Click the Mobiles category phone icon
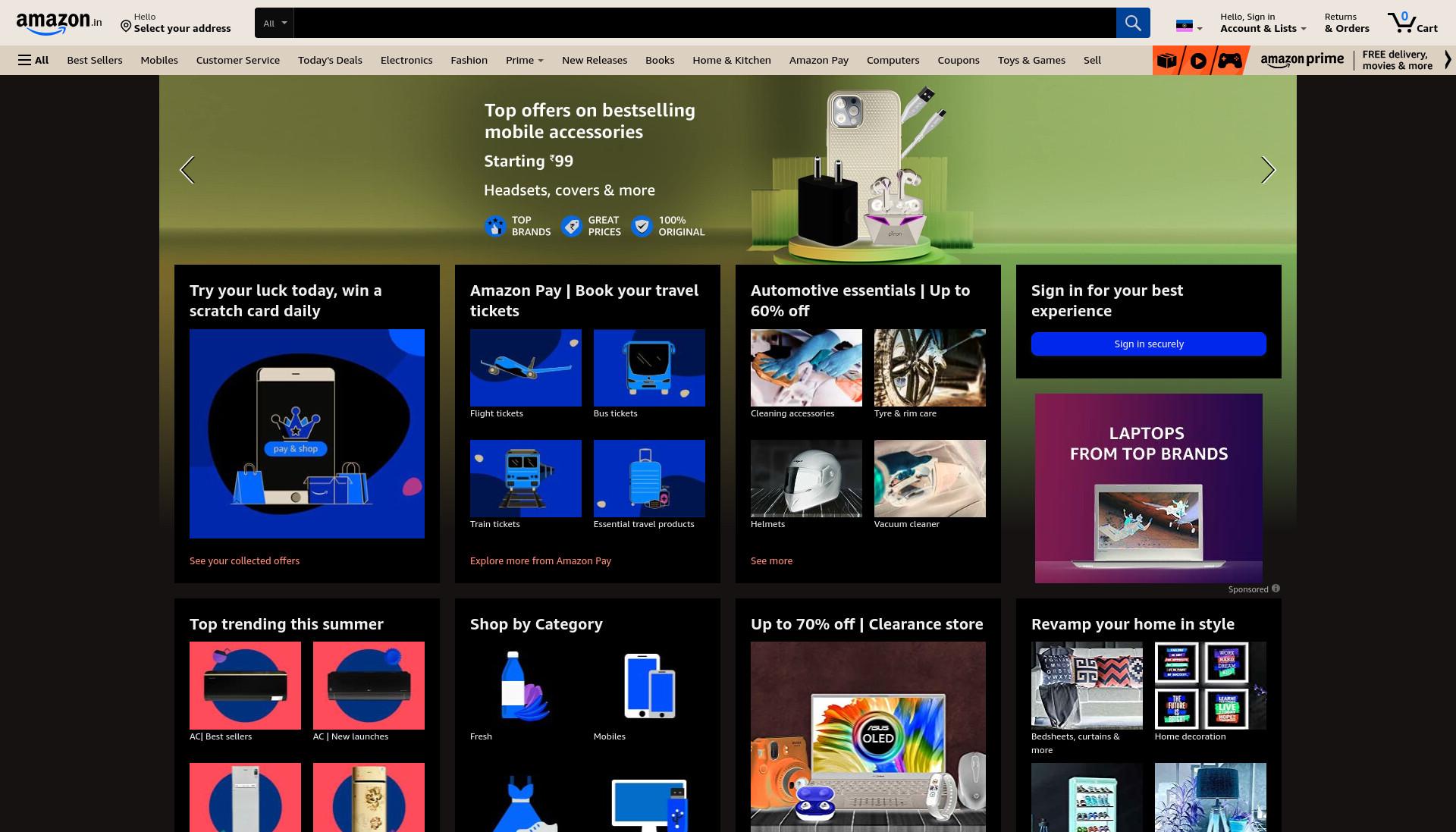The height and width of the screenshot is (832, 1456). (x=649, y=686)
